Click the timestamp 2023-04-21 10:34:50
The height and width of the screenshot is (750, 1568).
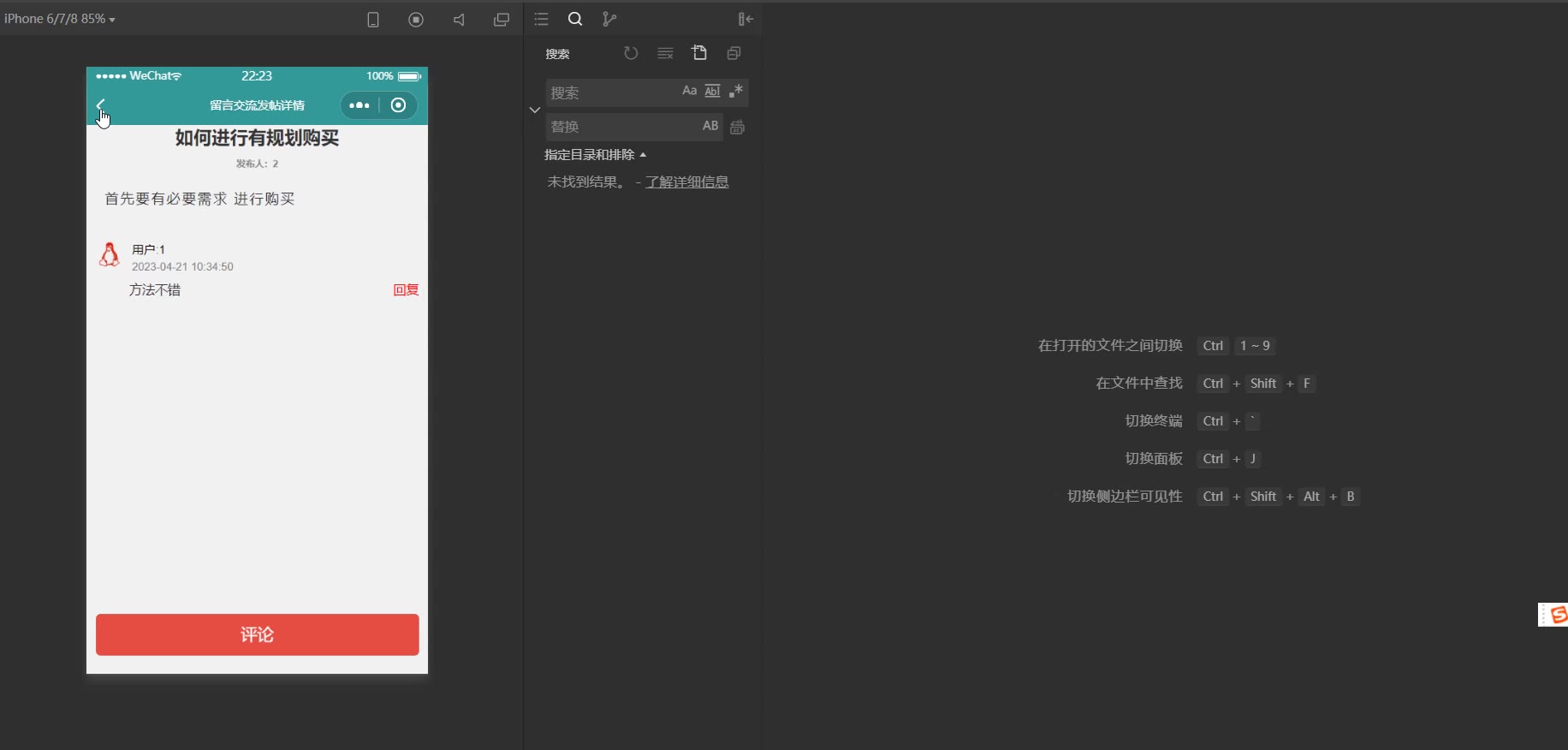click(182, 267)
